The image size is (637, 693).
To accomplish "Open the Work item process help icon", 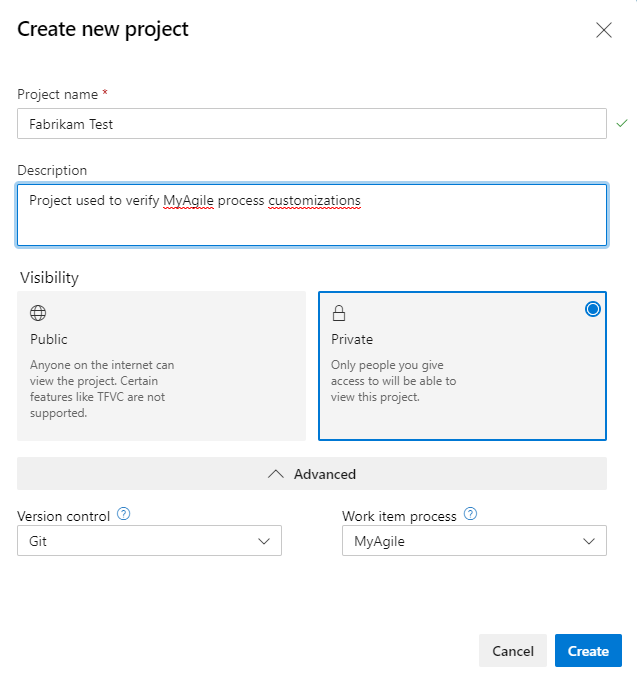I will (x=470, y=514).
